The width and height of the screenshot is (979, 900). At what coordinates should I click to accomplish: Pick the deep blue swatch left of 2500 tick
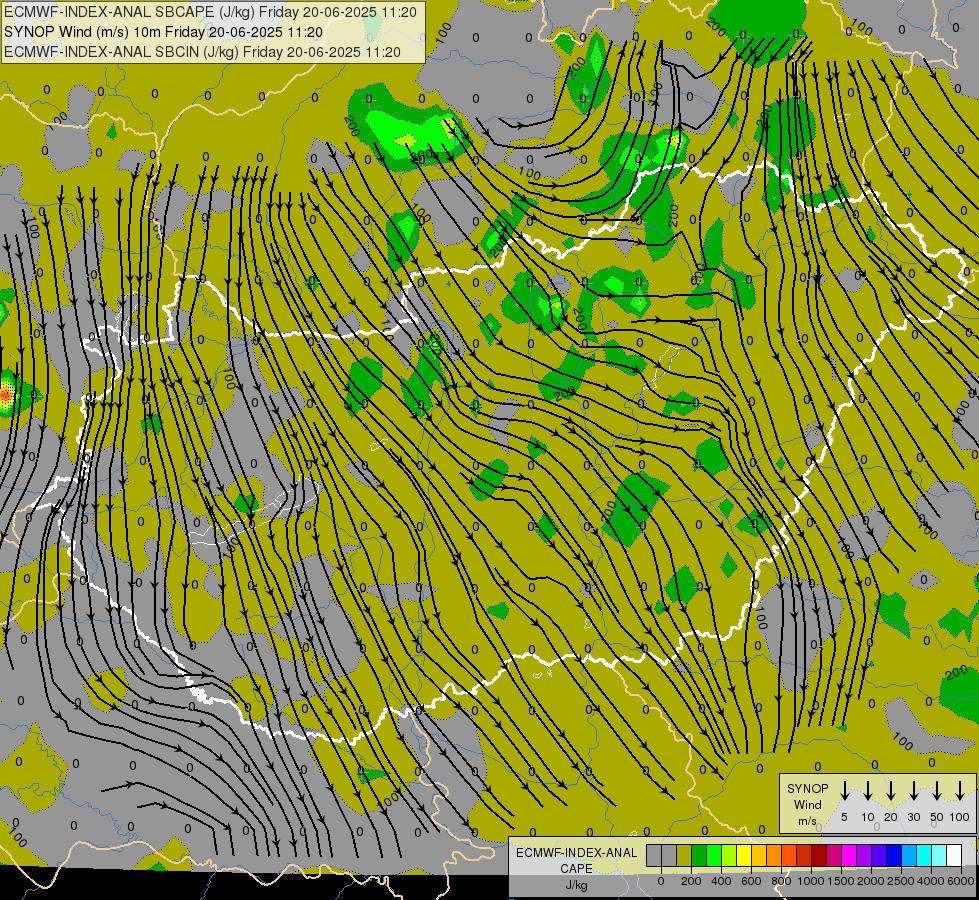coord(893,855)
